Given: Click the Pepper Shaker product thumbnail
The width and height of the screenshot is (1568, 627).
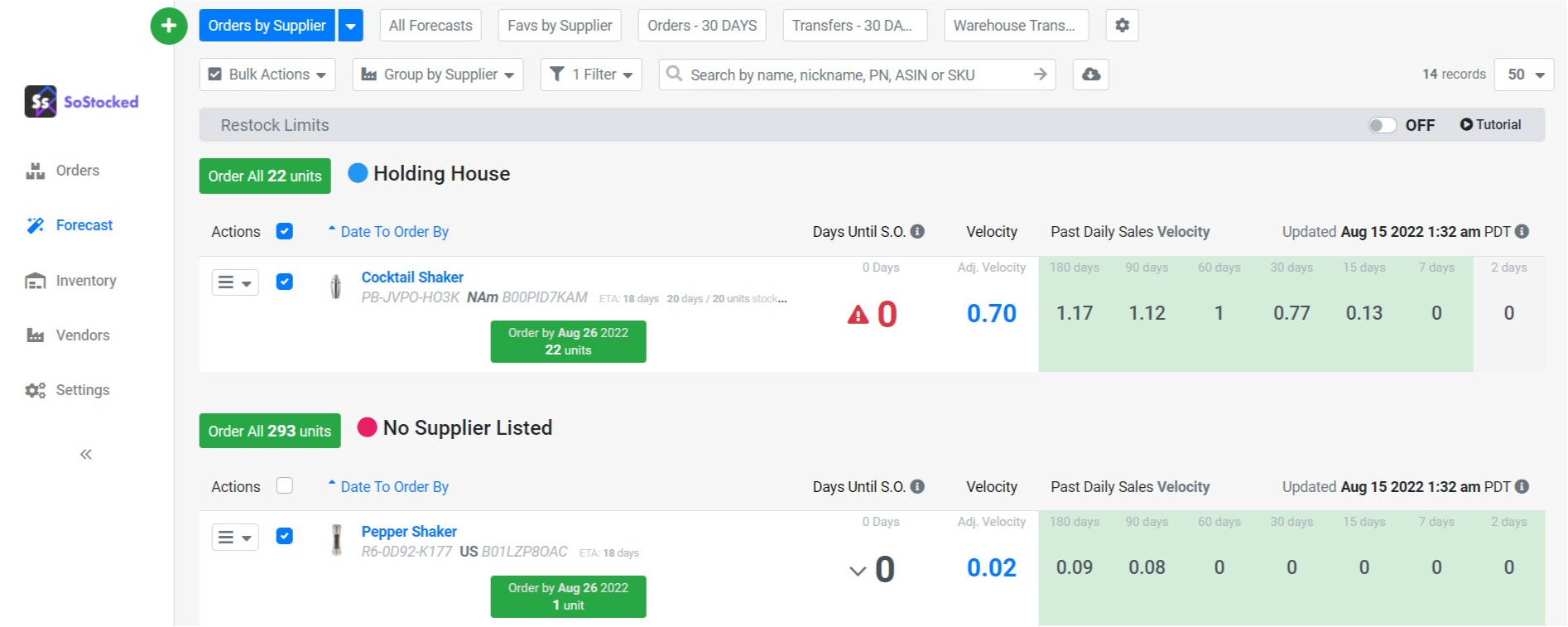Looking at the screenshot, I should [336, 539].
